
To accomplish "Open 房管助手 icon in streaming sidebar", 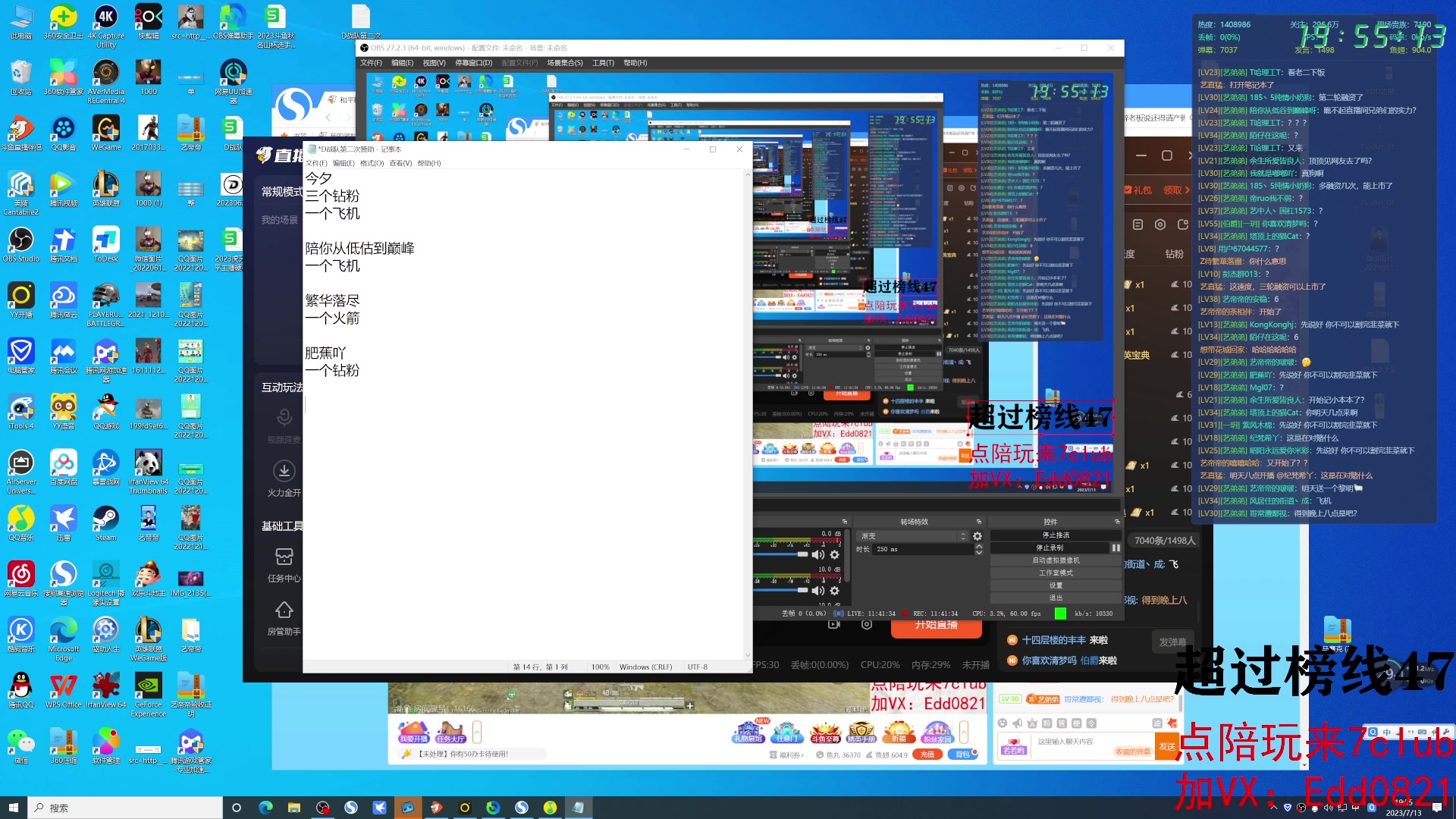I will [x=284, y=618].
